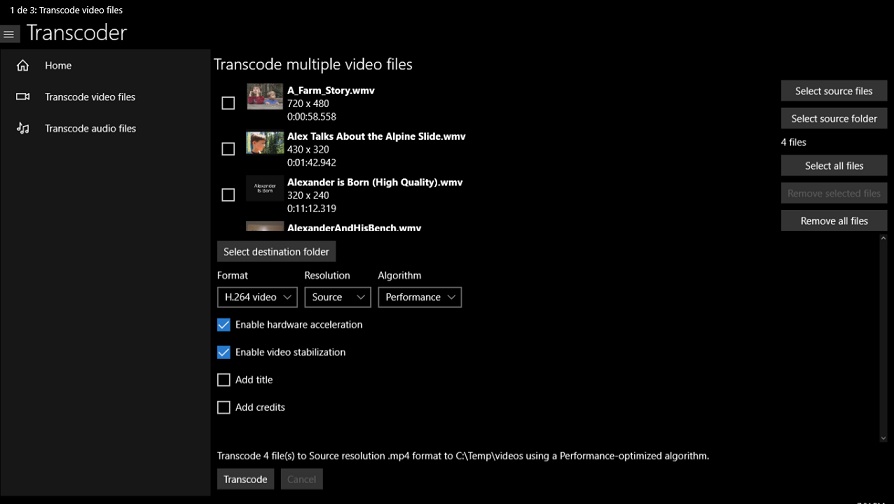Click the A_Farm_Story.wmv thumbnail

tap(265, 97)
